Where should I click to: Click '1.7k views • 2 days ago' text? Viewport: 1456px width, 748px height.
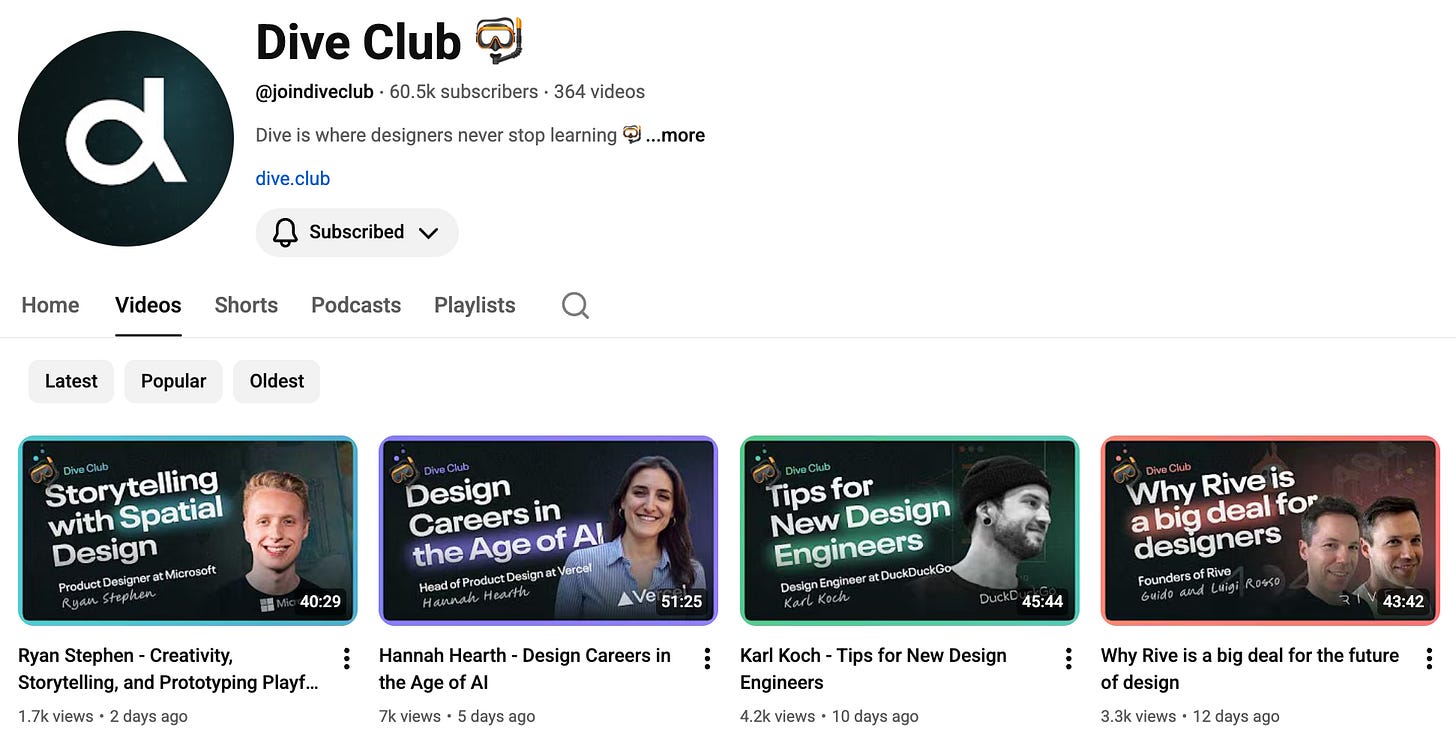tap(103, 716)
